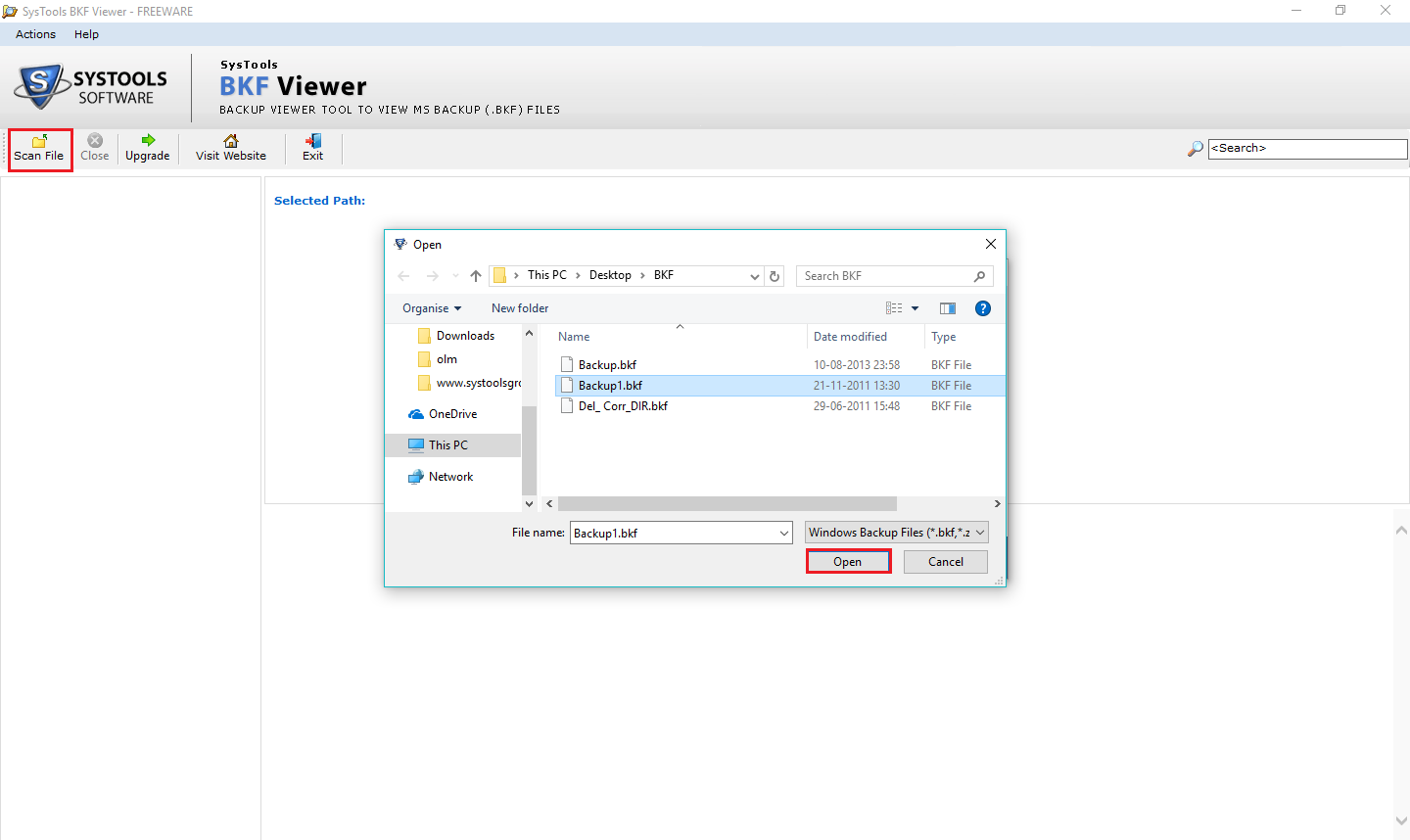The image size is (1410, 840).
Task: Click the SysTools Software logo
Action: (x=91, y=87)
